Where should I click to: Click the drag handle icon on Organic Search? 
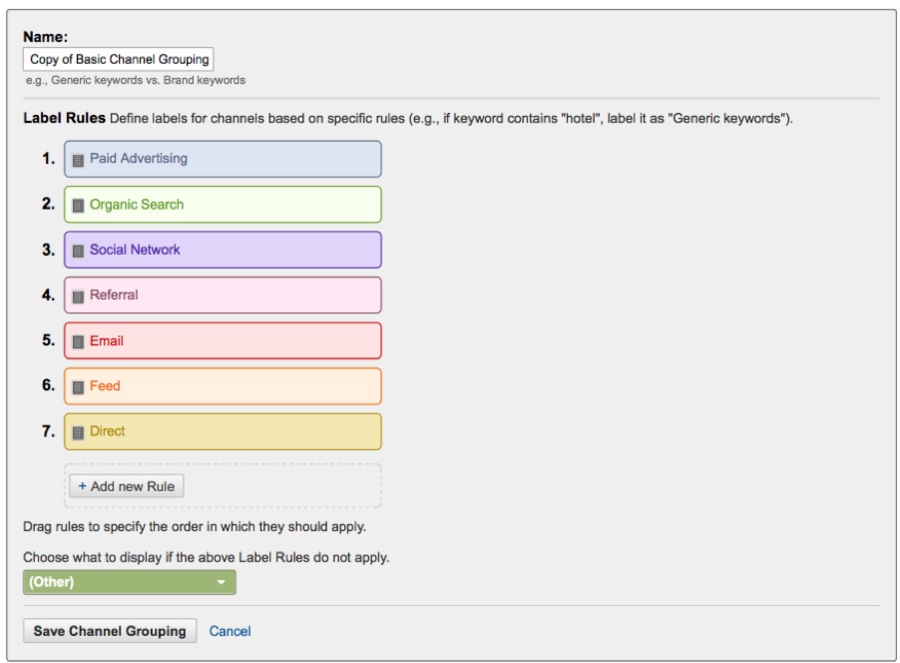pos(78,205)
